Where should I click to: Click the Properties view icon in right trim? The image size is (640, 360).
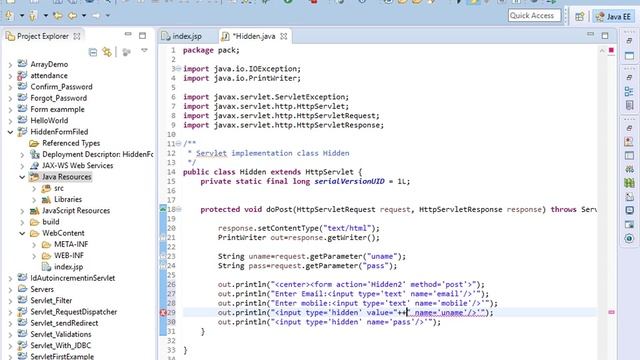(629, 156)
